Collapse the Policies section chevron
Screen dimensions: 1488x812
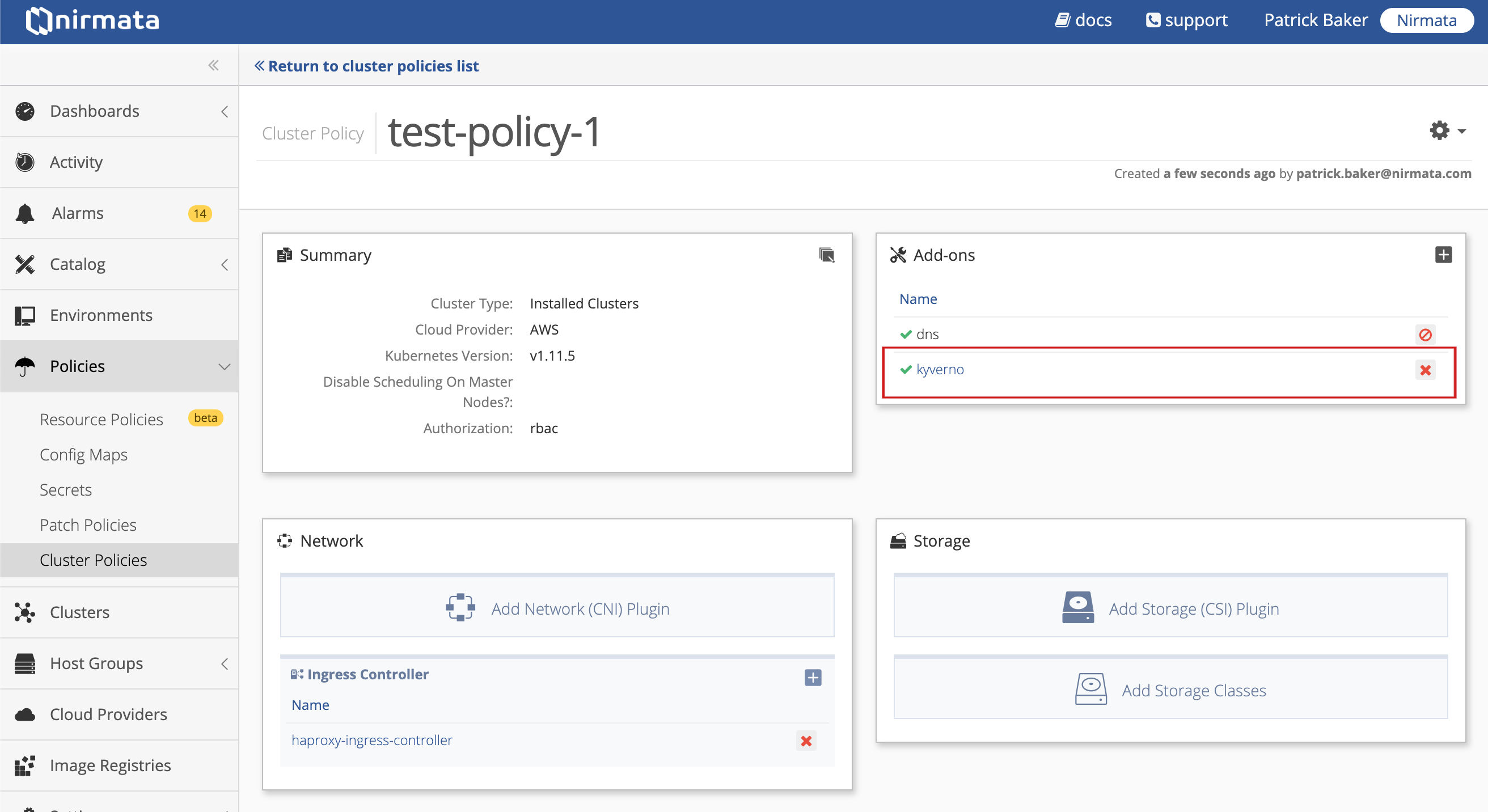[x=224, y=366]
